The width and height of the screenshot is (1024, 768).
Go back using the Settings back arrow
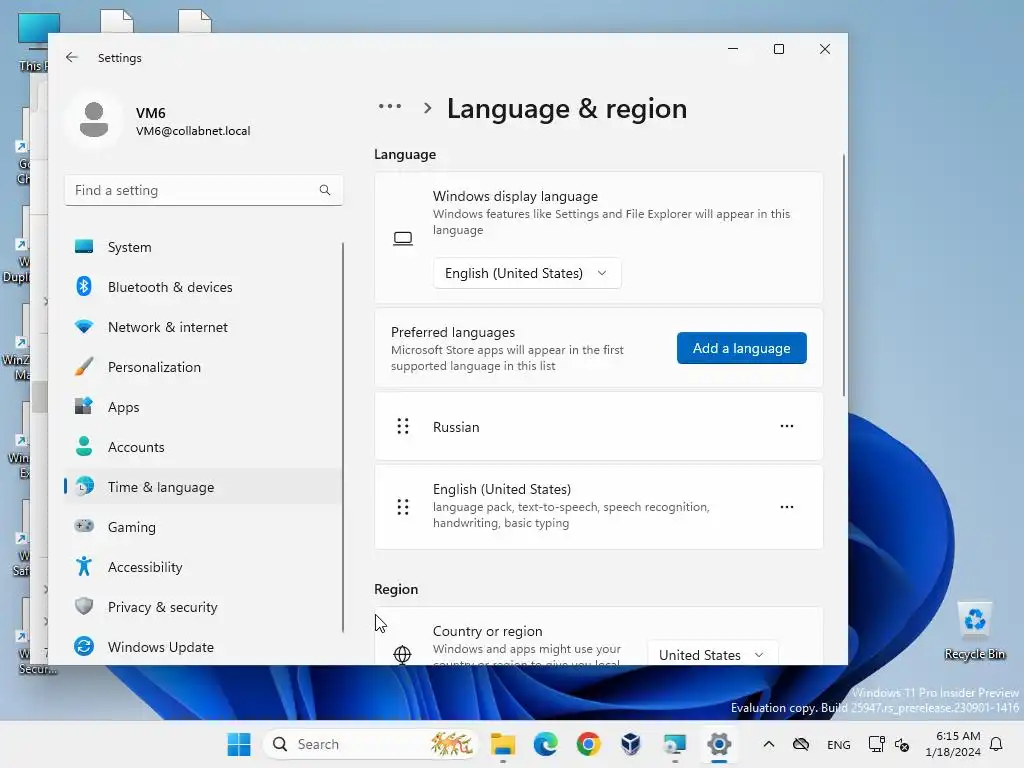tap(72, 57)
